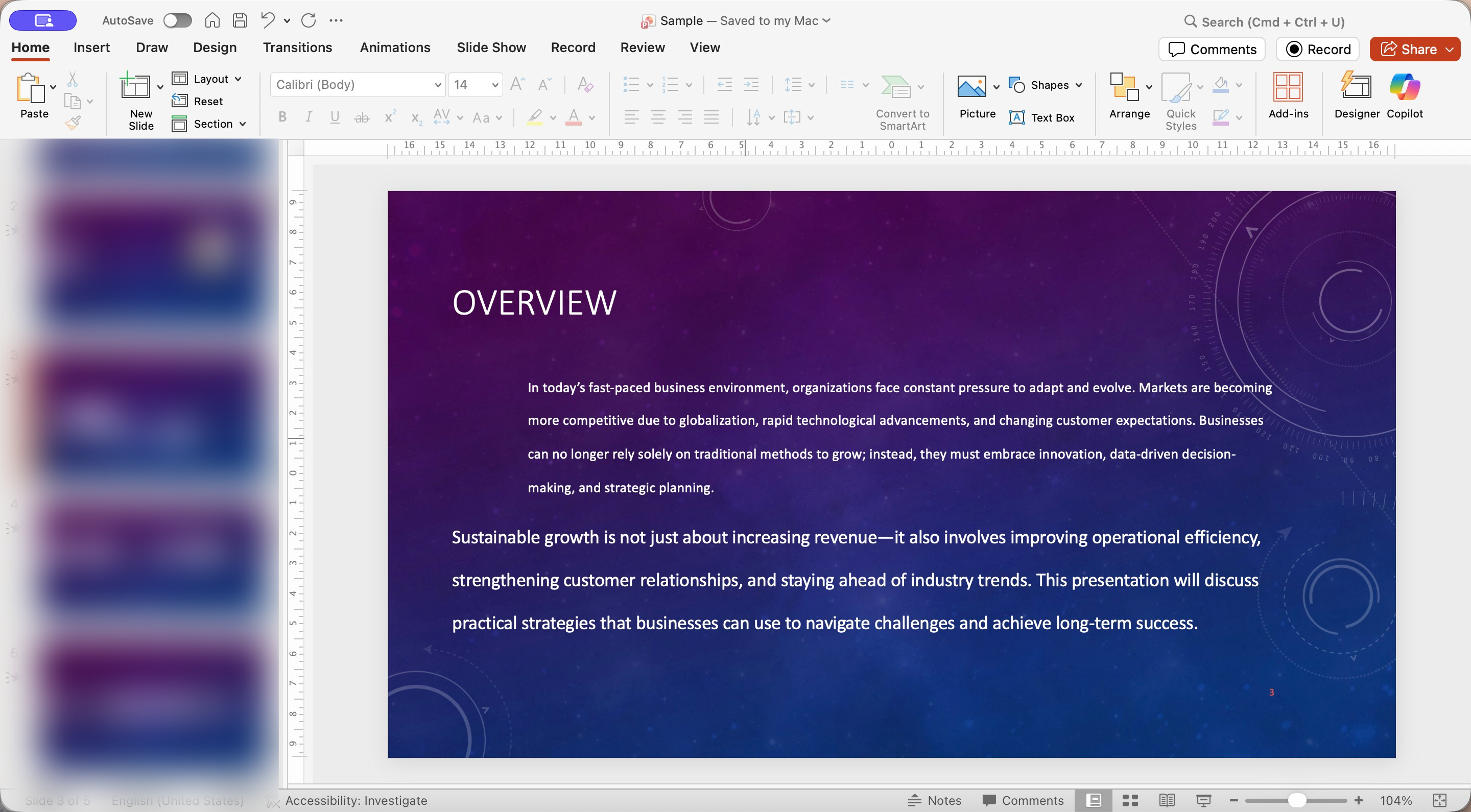This screenshot has width=1471, height=812.
Task: Click the top-right Comments button
Action: pos(1212,49)
